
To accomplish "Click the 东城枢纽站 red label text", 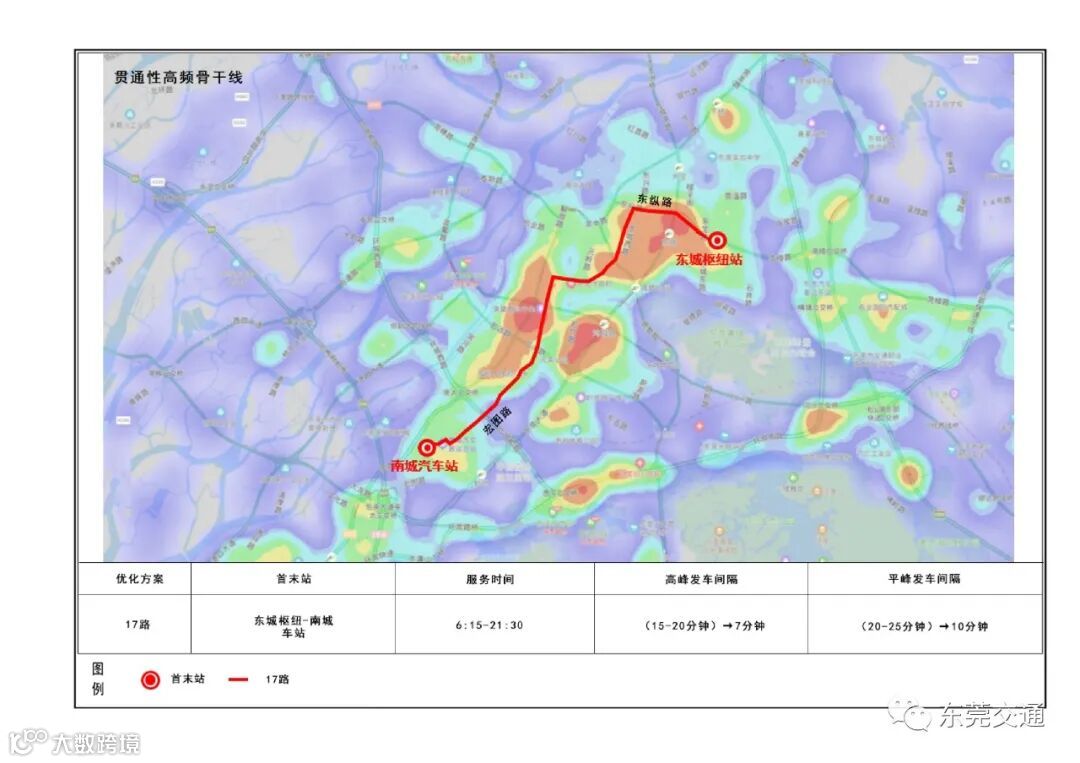I will (x=709, y=260).
